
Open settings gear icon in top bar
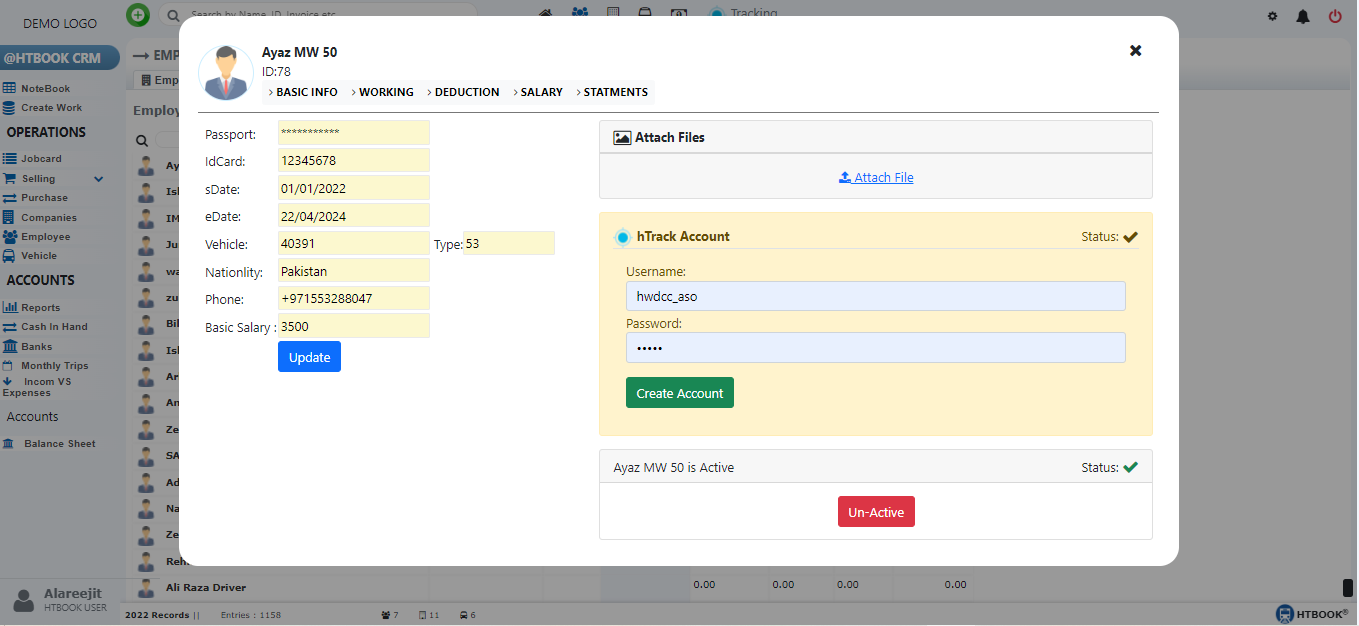[1273, 16]
